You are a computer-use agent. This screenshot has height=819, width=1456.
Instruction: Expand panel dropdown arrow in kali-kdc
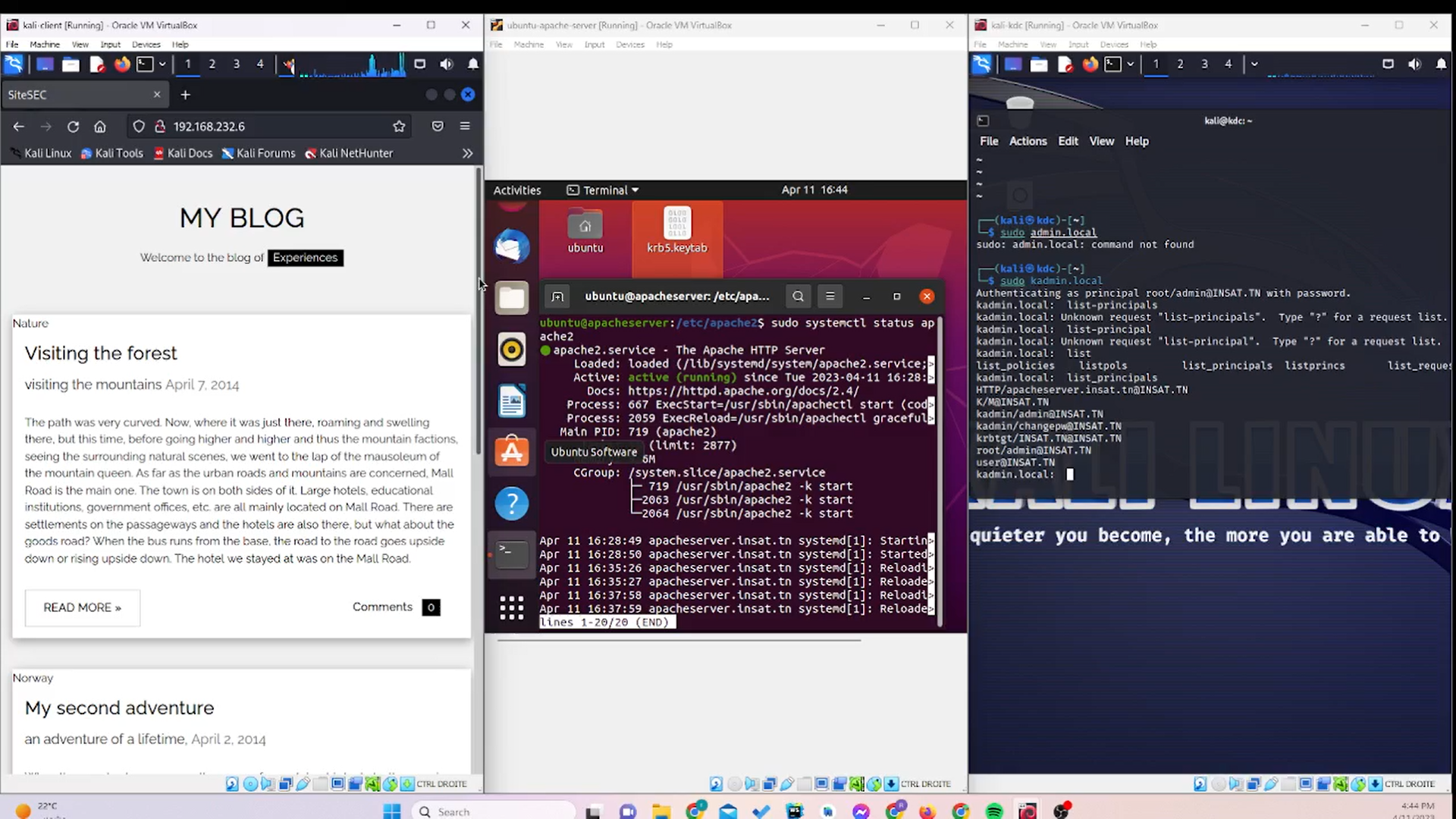pos(1254,64)
